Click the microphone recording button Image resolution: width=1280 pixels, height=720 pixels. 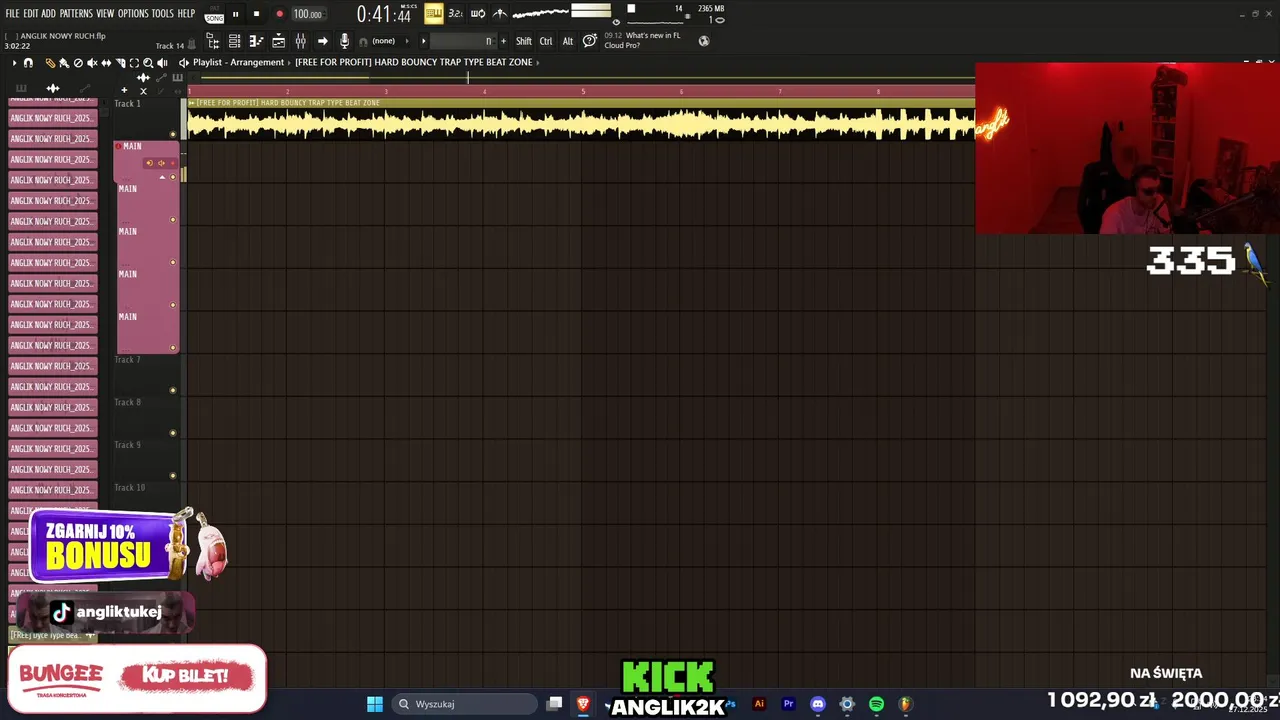tap(344, 41)
